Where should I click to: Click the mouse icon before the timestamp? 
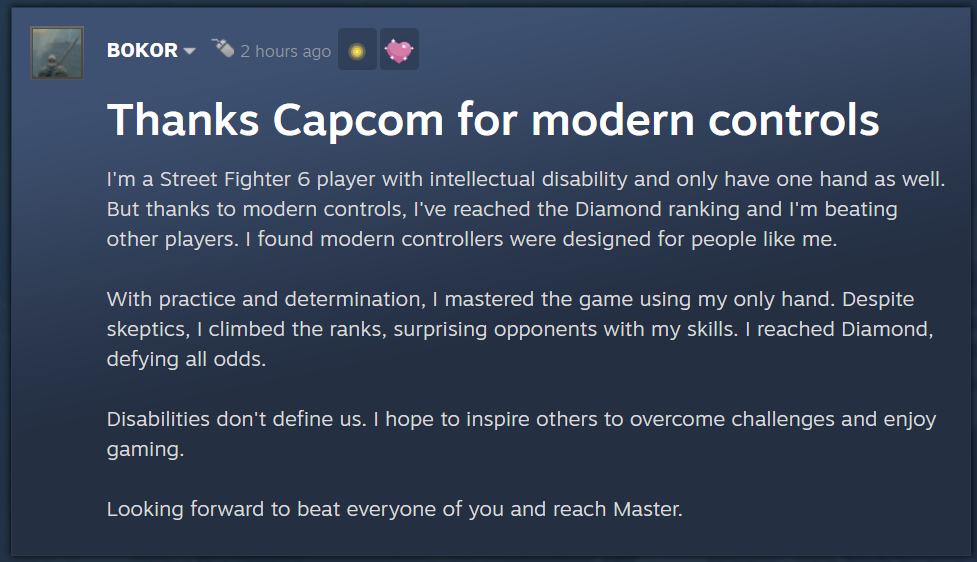222,48
